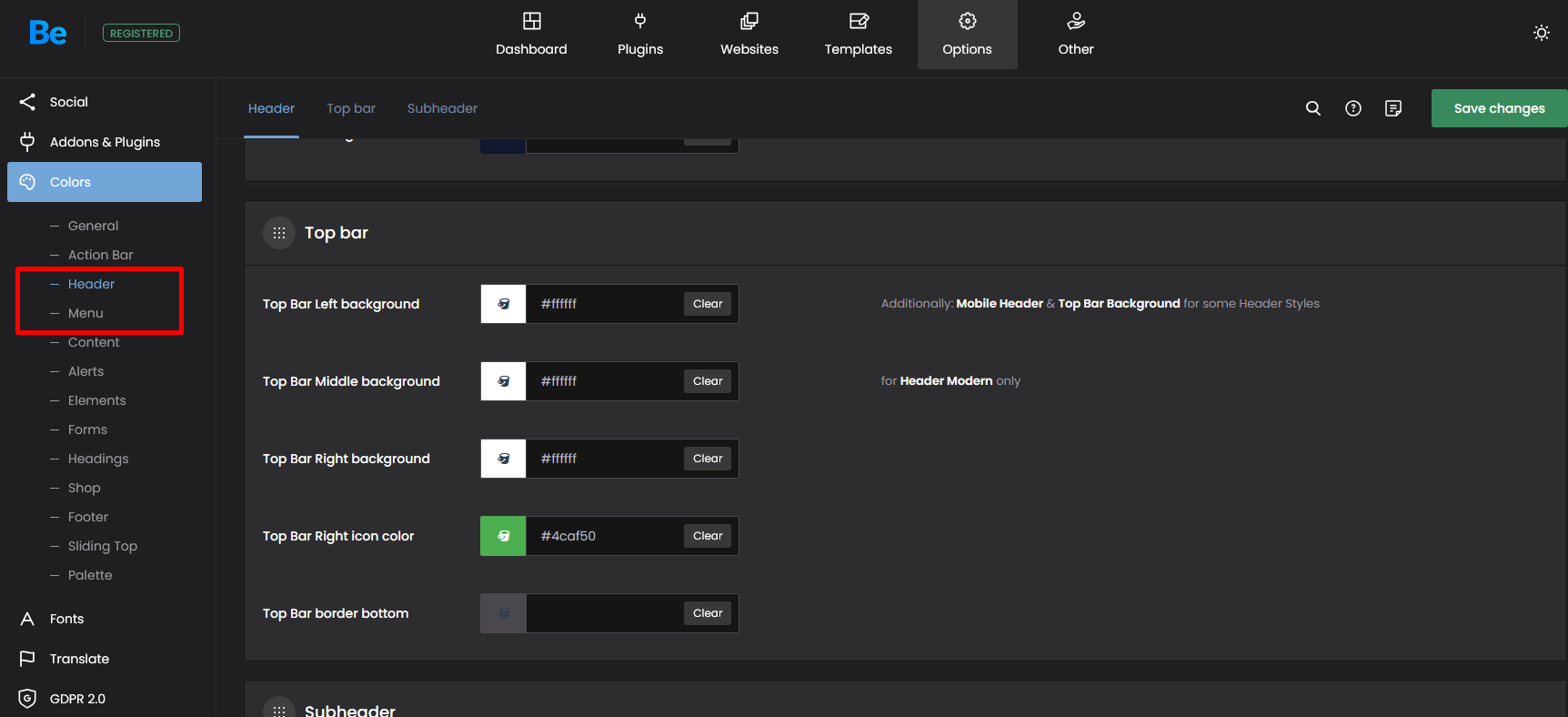Toggle the light/dark mode sun icon
The width and height of the screenshot is (1568, 717).
pyautogui.click(x=1541, y=33)
